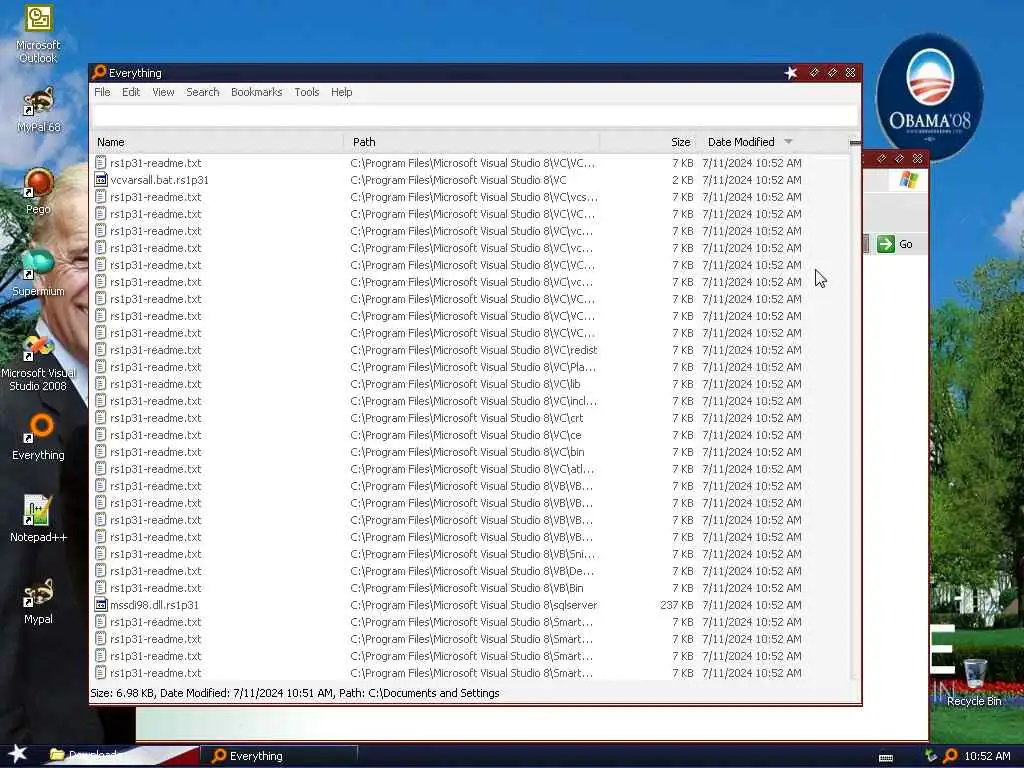Open the Bookmarks menu

pyautogui.click(x=257, y=92)
